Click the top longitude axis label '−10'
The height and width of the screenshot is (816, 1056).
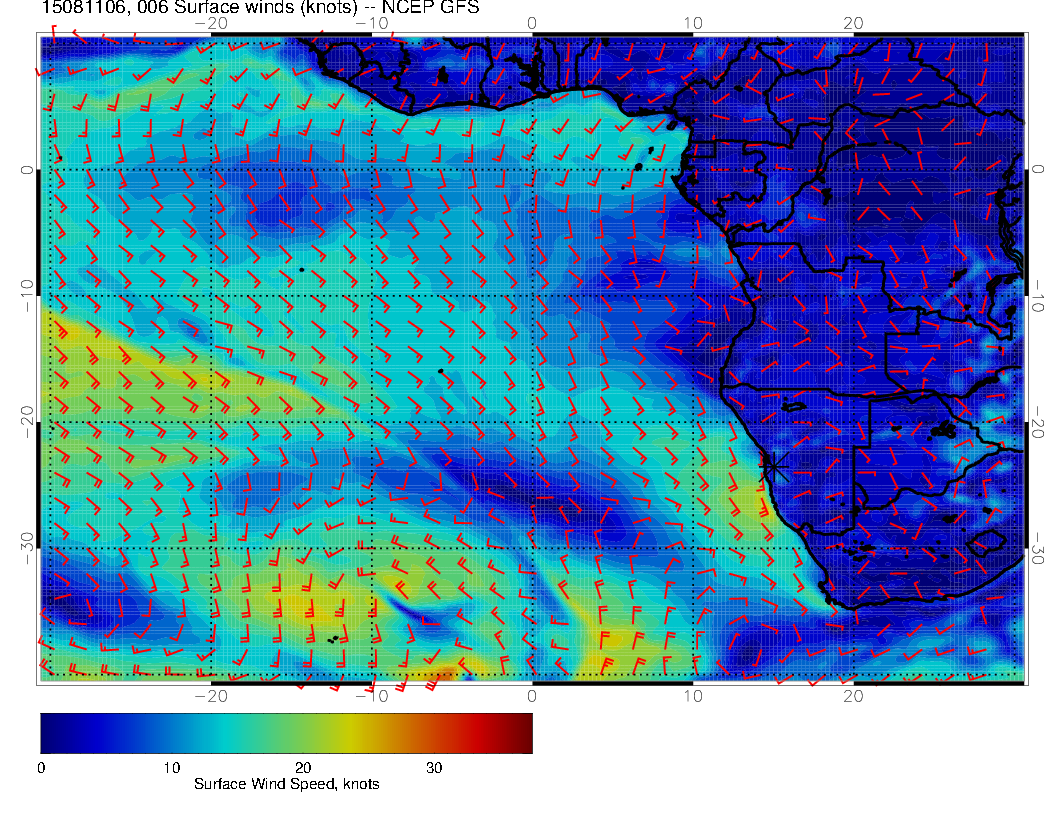click(x=372, y=24)
